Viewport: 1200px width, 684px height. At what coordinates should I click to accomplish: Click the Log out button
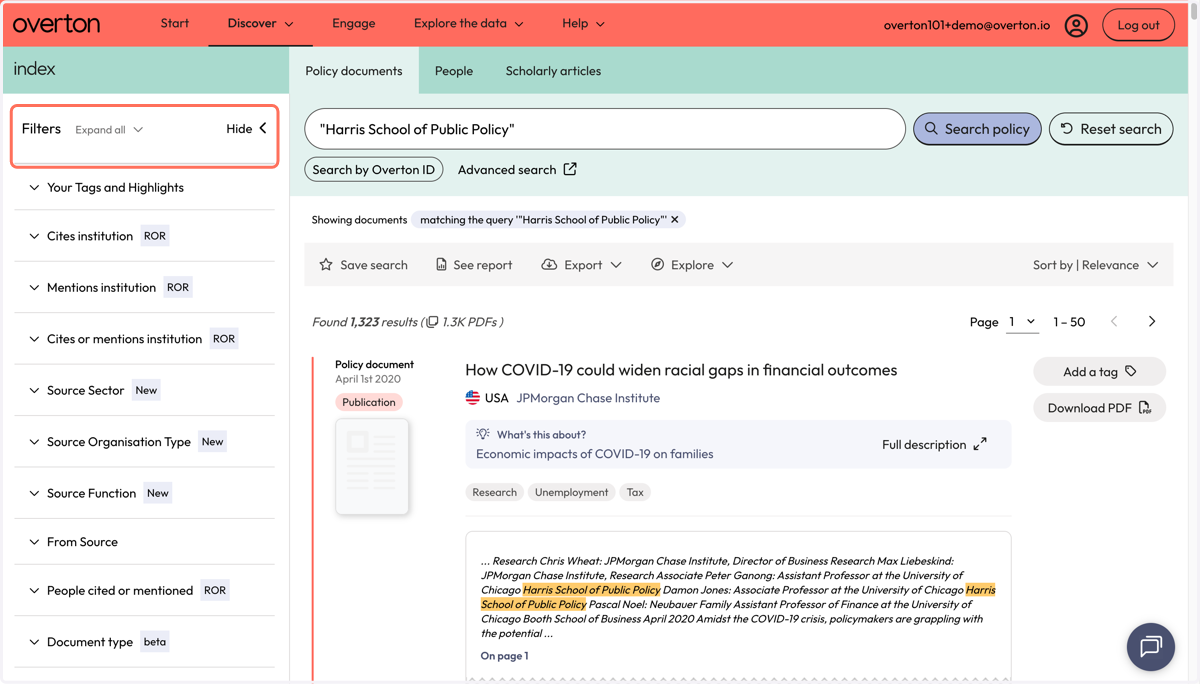[1138, 25]
